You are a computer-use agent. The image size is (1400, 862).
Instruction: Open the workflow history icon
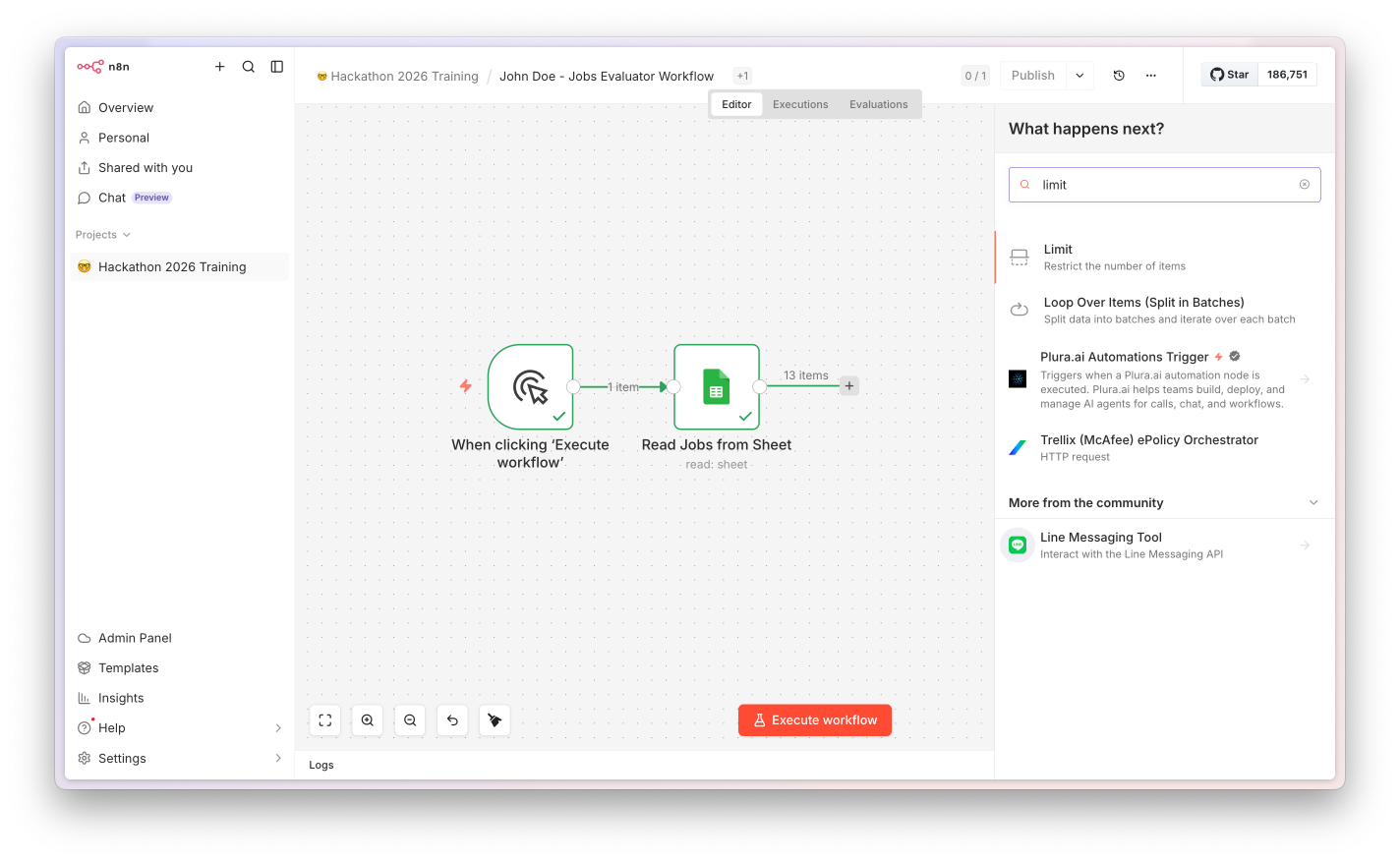click(1119, 76)
